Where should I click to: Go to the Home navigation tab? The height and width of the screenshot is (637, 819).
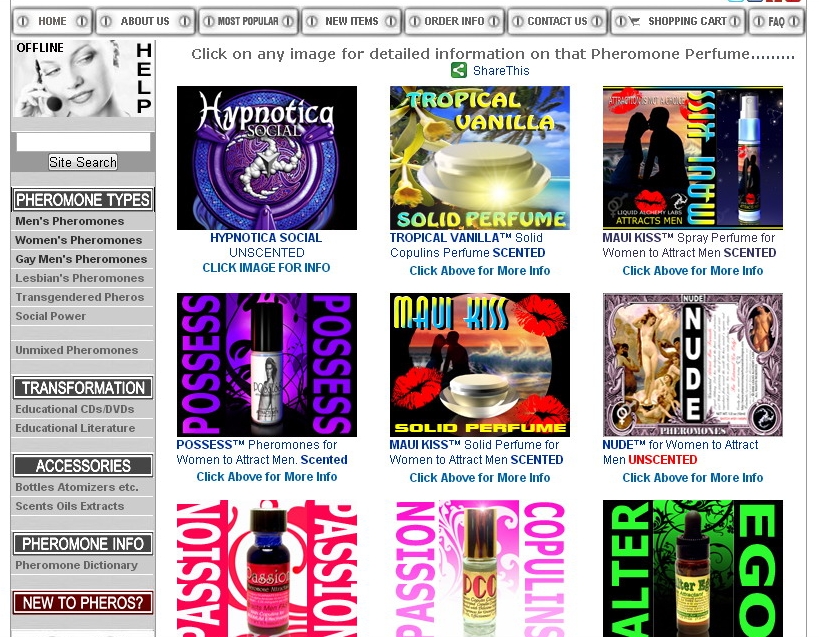(52, 21)
